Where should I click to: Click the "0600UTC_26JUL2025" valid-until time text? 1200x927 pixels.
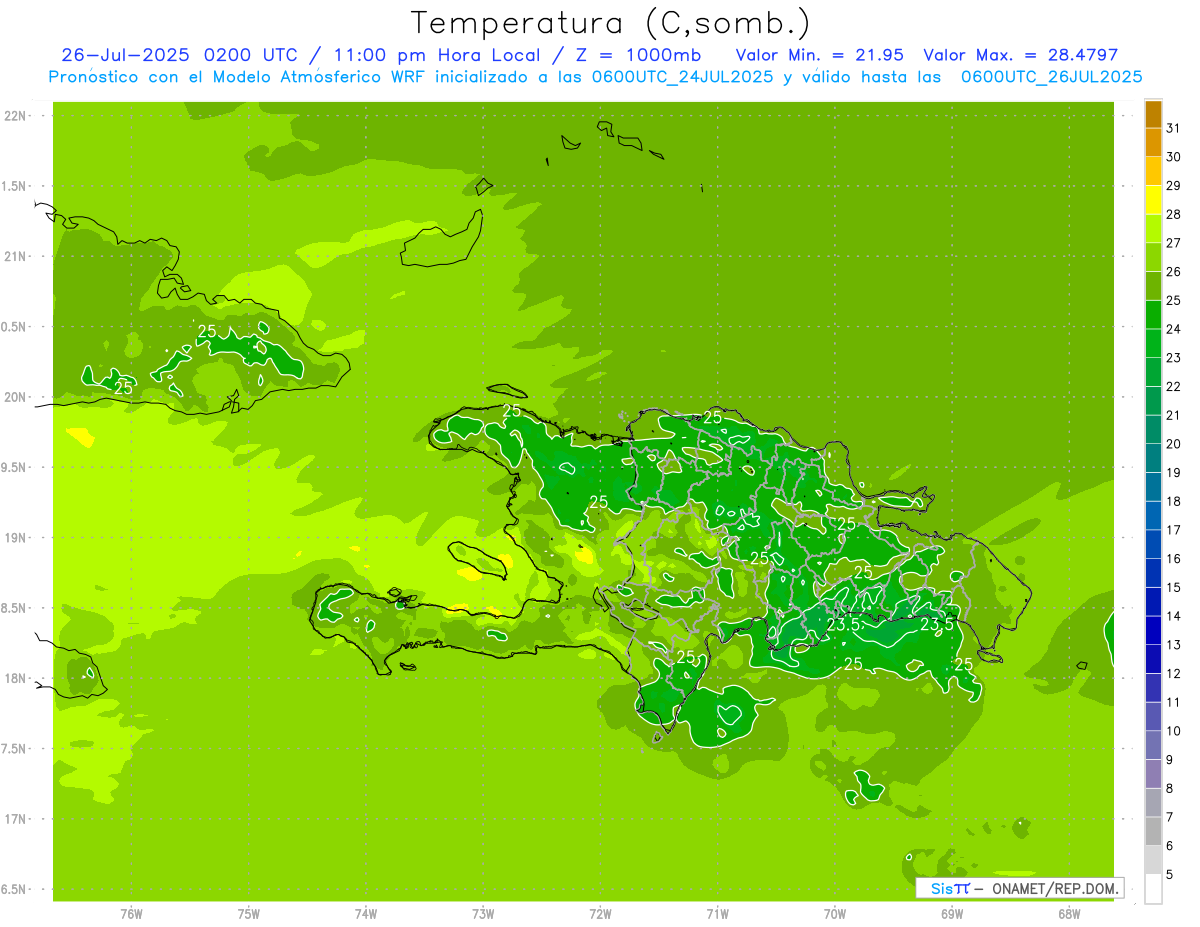[x=1052, y=77]
